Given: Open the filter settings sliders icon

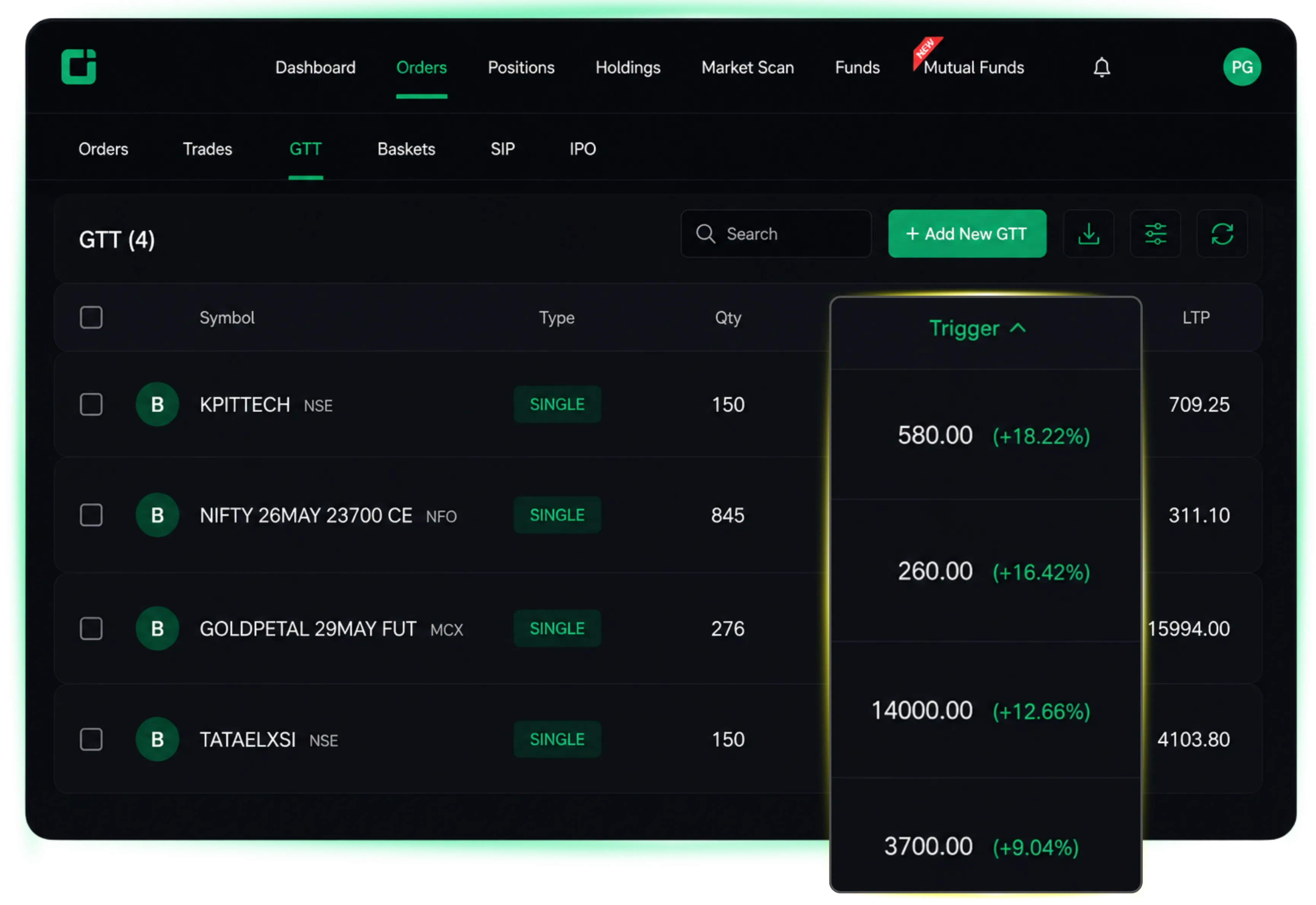Looking at the screenshot, I should click(1155, 233).
